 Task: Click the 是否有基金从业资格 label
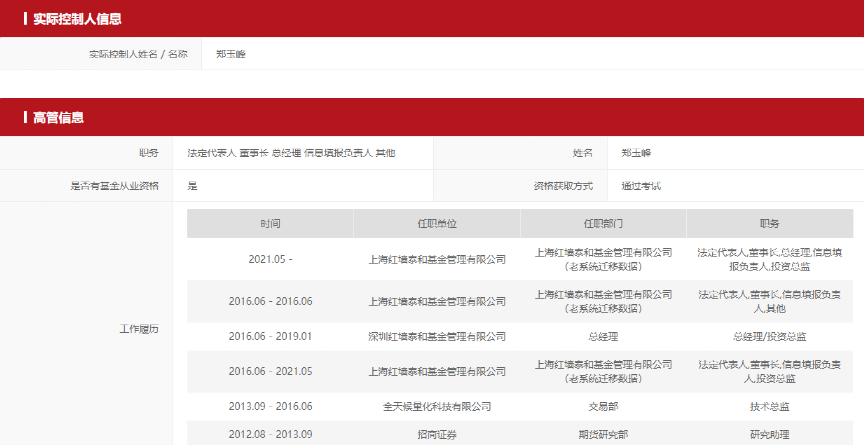(114, 186)
